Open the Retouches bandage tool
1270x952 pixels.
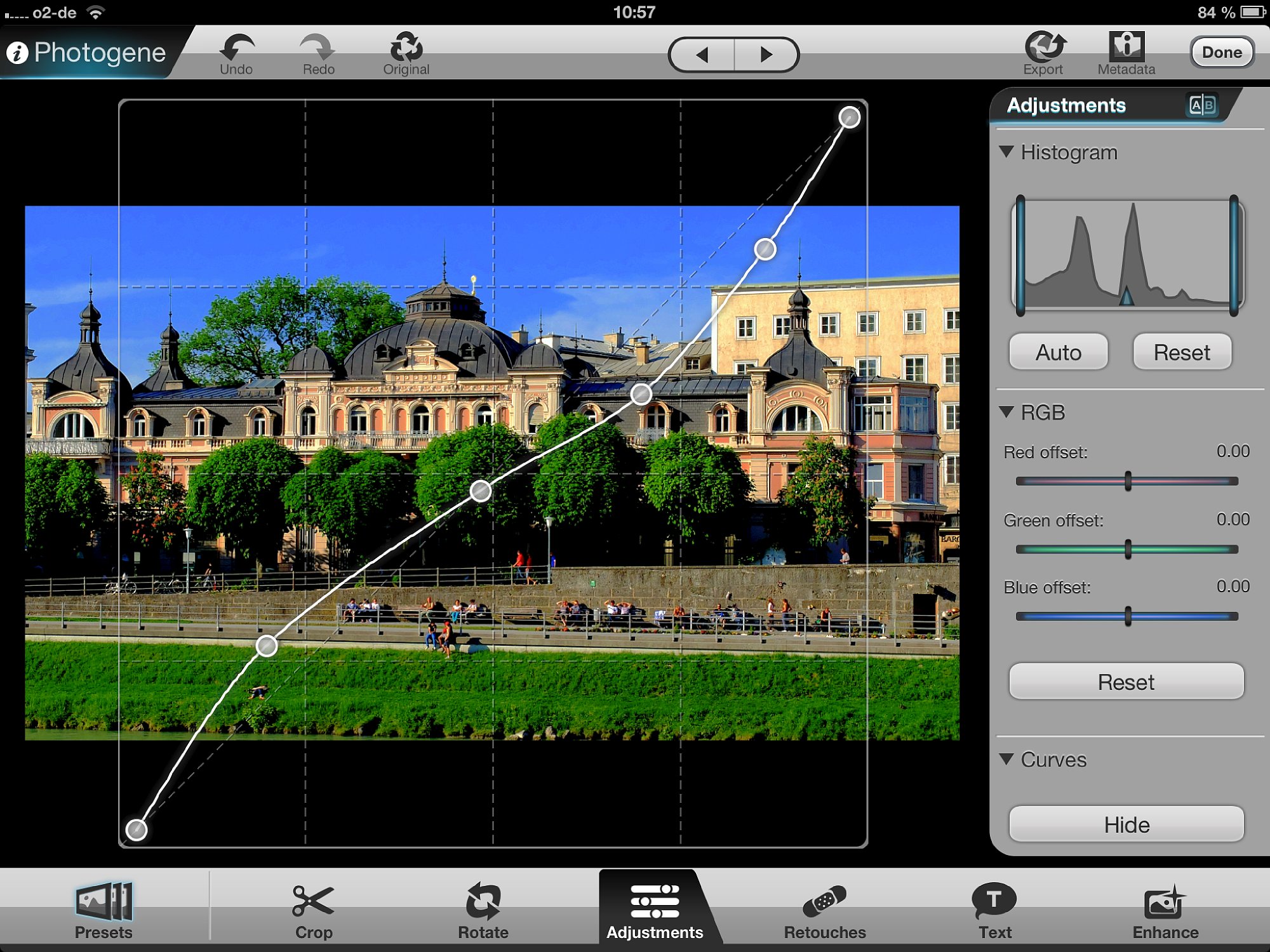824,901
